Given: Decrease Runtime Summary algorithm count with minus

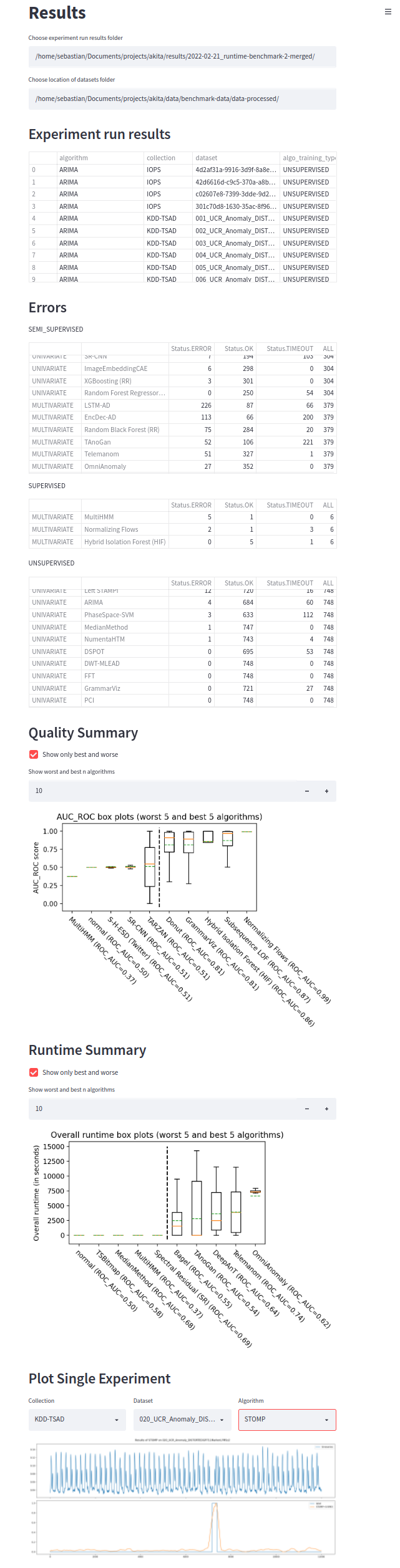Looking at the screenshot, I should (x=306, y=1109).
